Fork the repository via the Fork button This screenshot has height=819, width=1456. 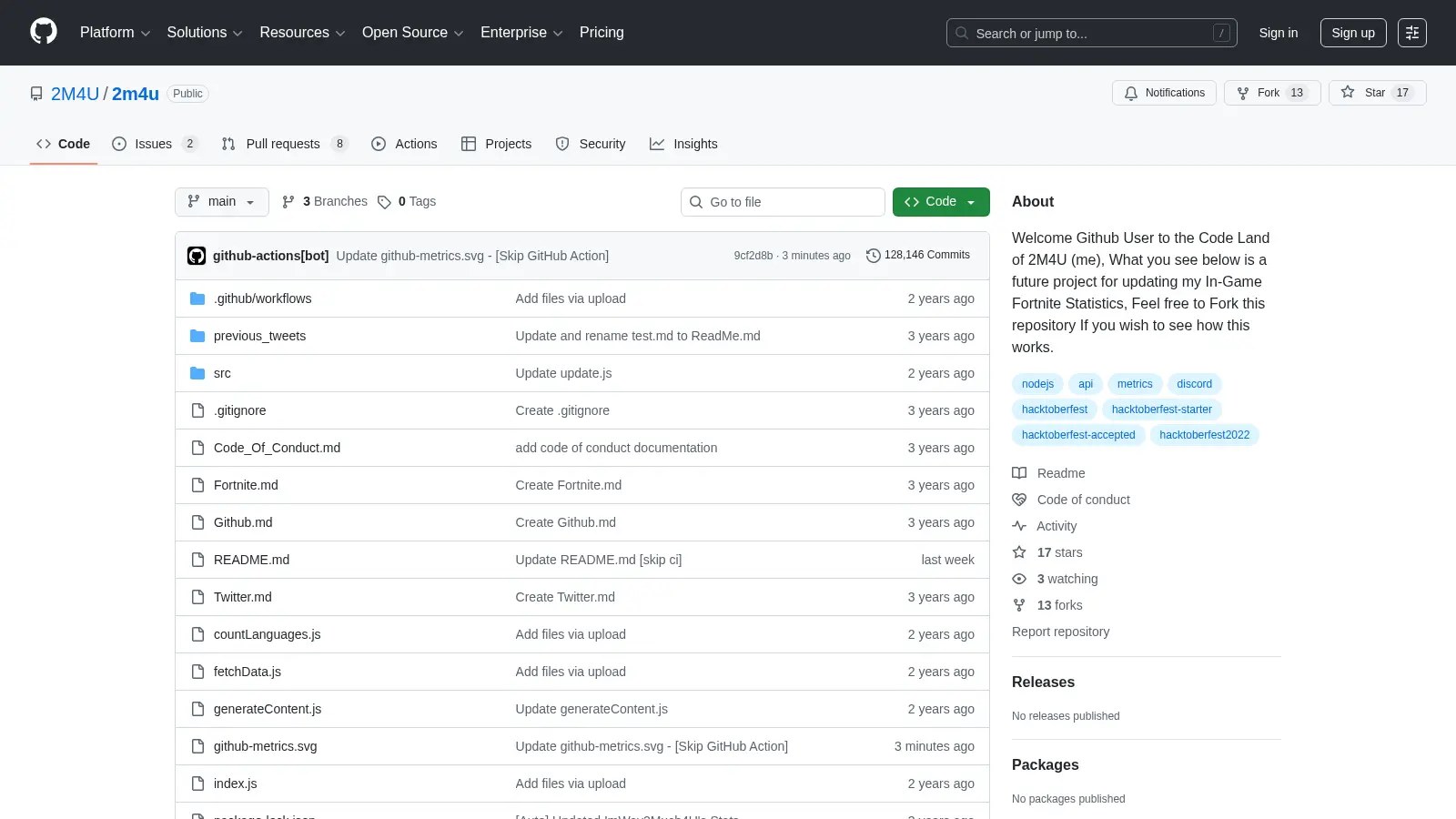point(1272,93)
